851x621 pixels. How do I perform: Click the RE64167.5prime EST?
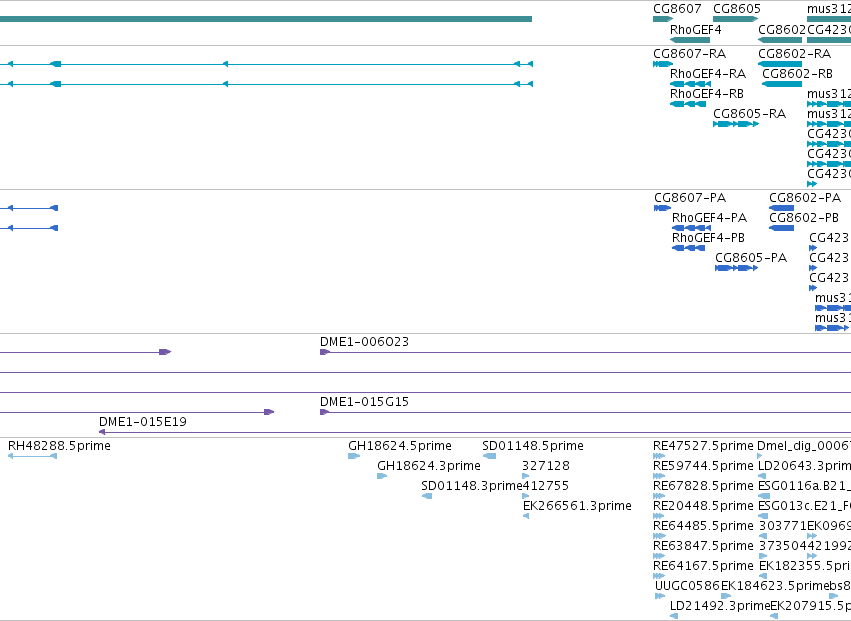703,566
